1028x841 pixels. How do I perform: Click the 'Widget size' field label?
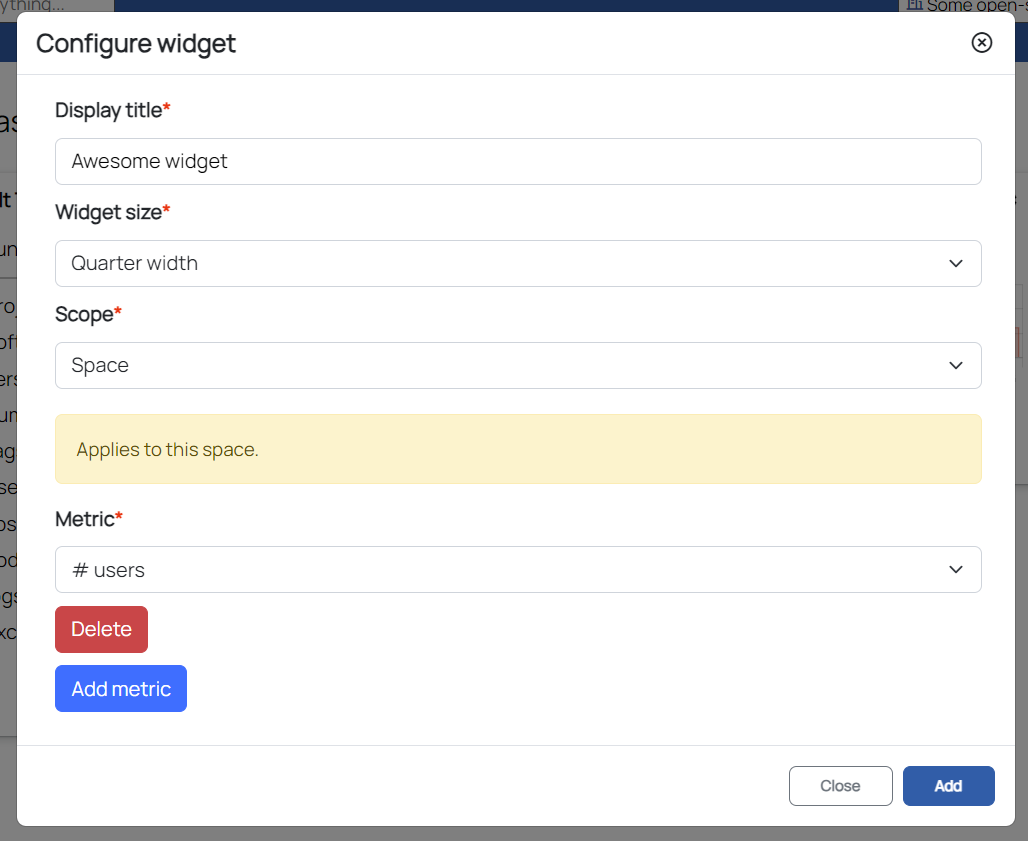coord(109,212)
